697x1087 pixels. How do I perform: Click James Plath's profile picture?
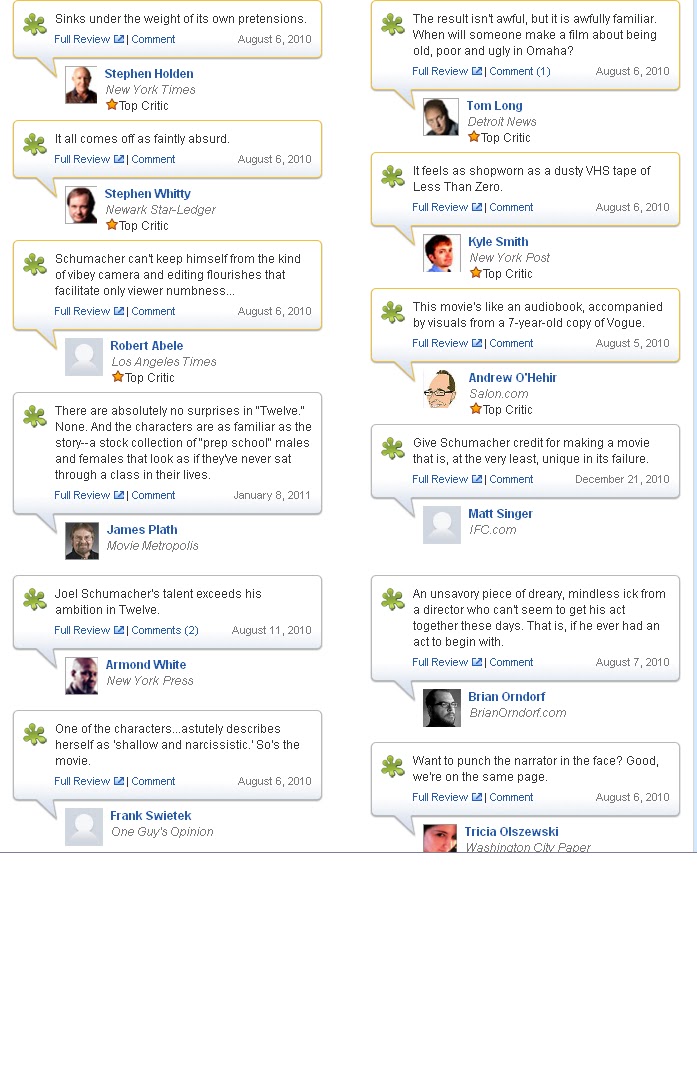[82, 541]
